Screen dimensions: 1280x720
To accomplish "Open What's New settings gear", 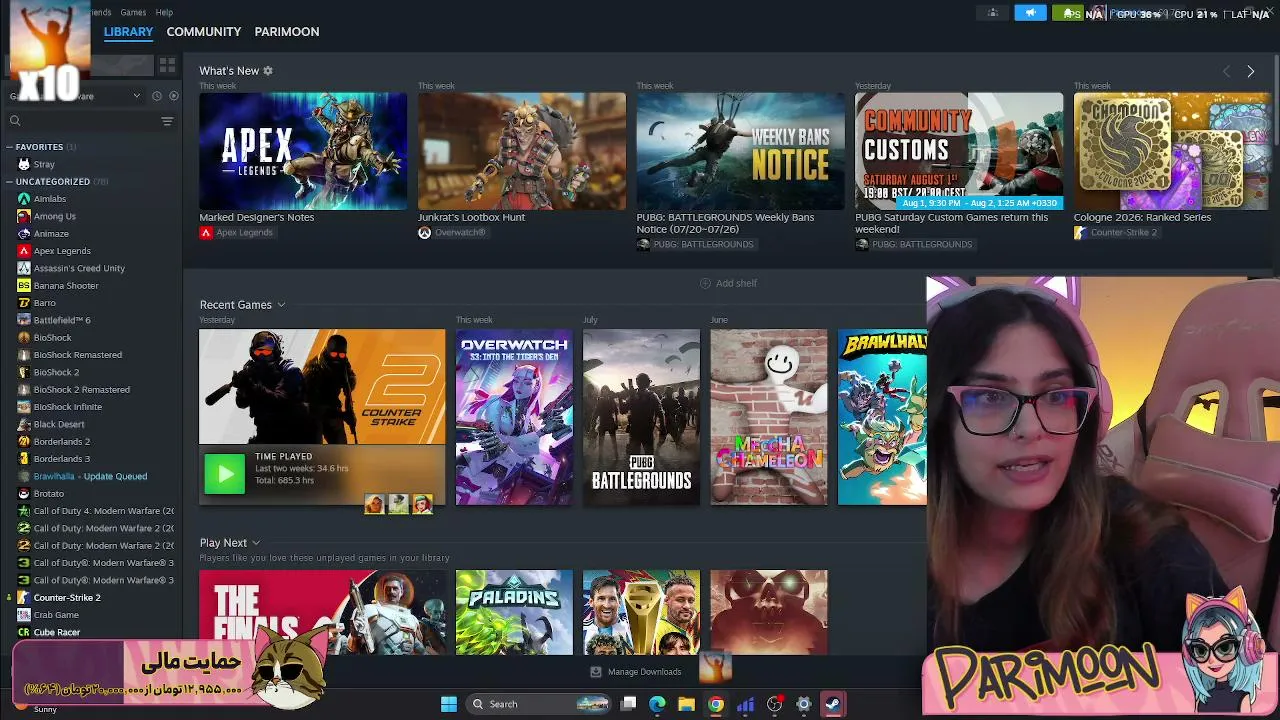I will [x=268, y=71].
